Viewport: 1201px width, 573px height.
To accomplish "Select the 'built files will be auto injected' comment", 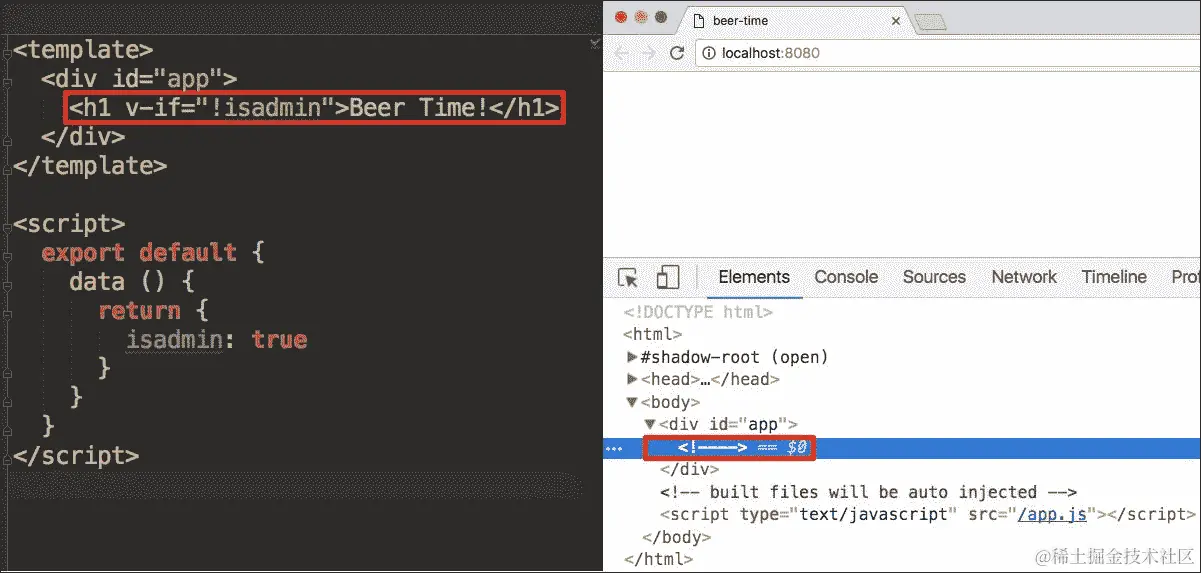I will [868, 492].
